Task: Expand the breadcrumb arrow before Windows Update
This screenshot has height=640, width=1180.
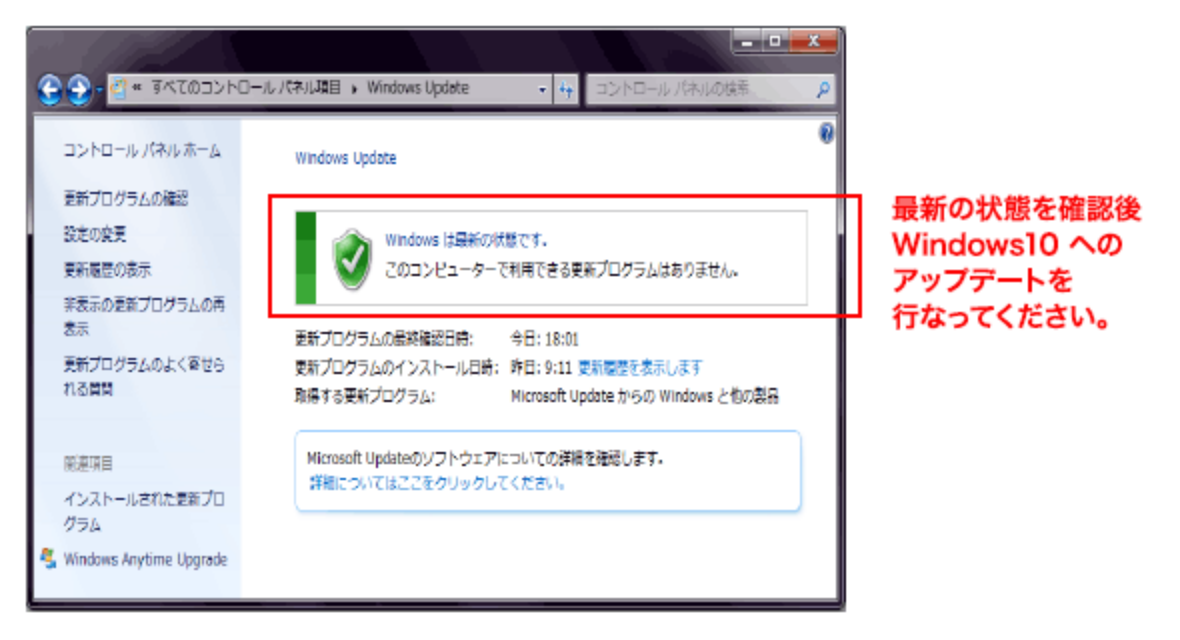Action: click(x=354, y=89)
